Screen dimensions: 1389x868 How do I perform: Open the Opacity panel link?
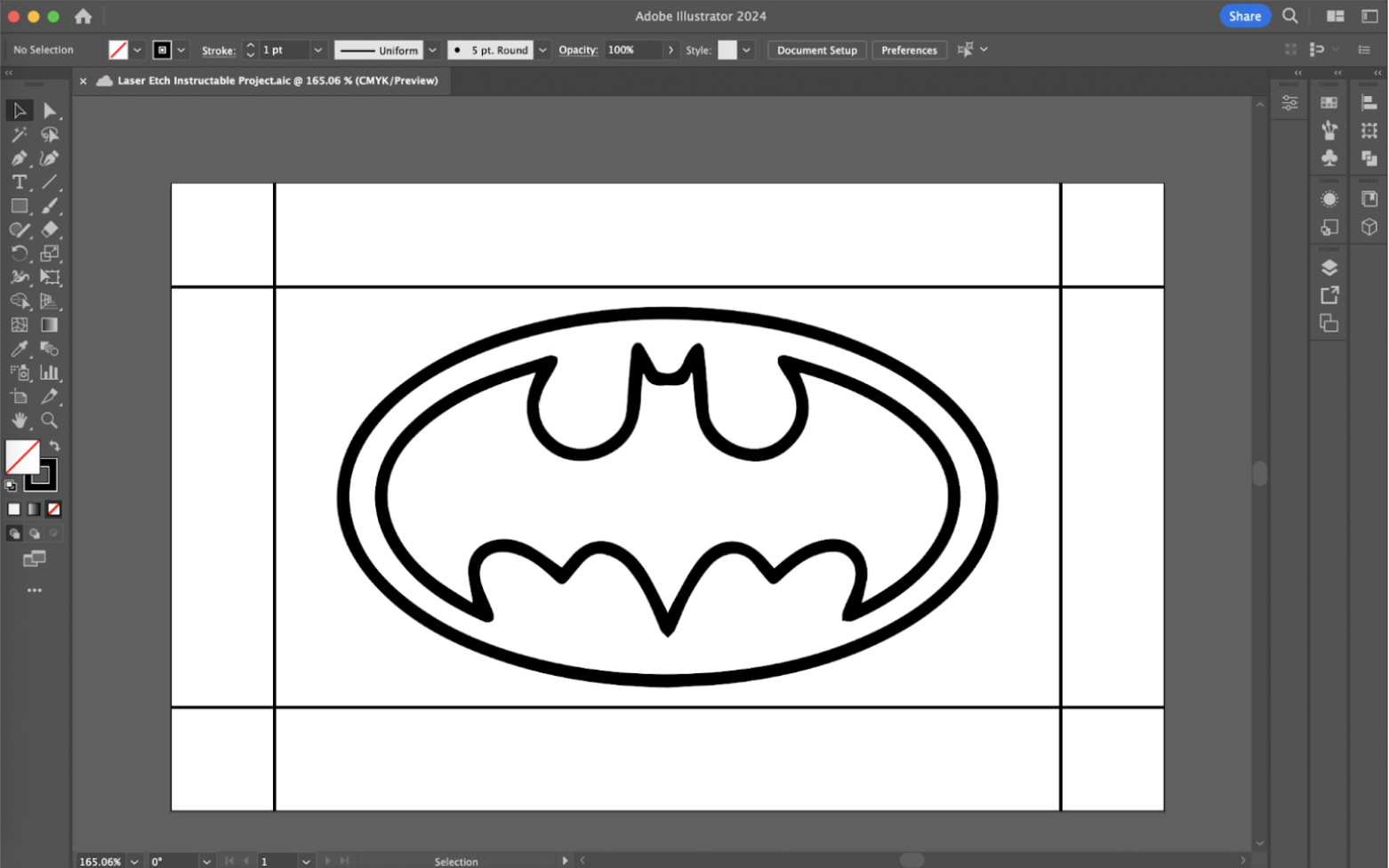coord(578,51)
